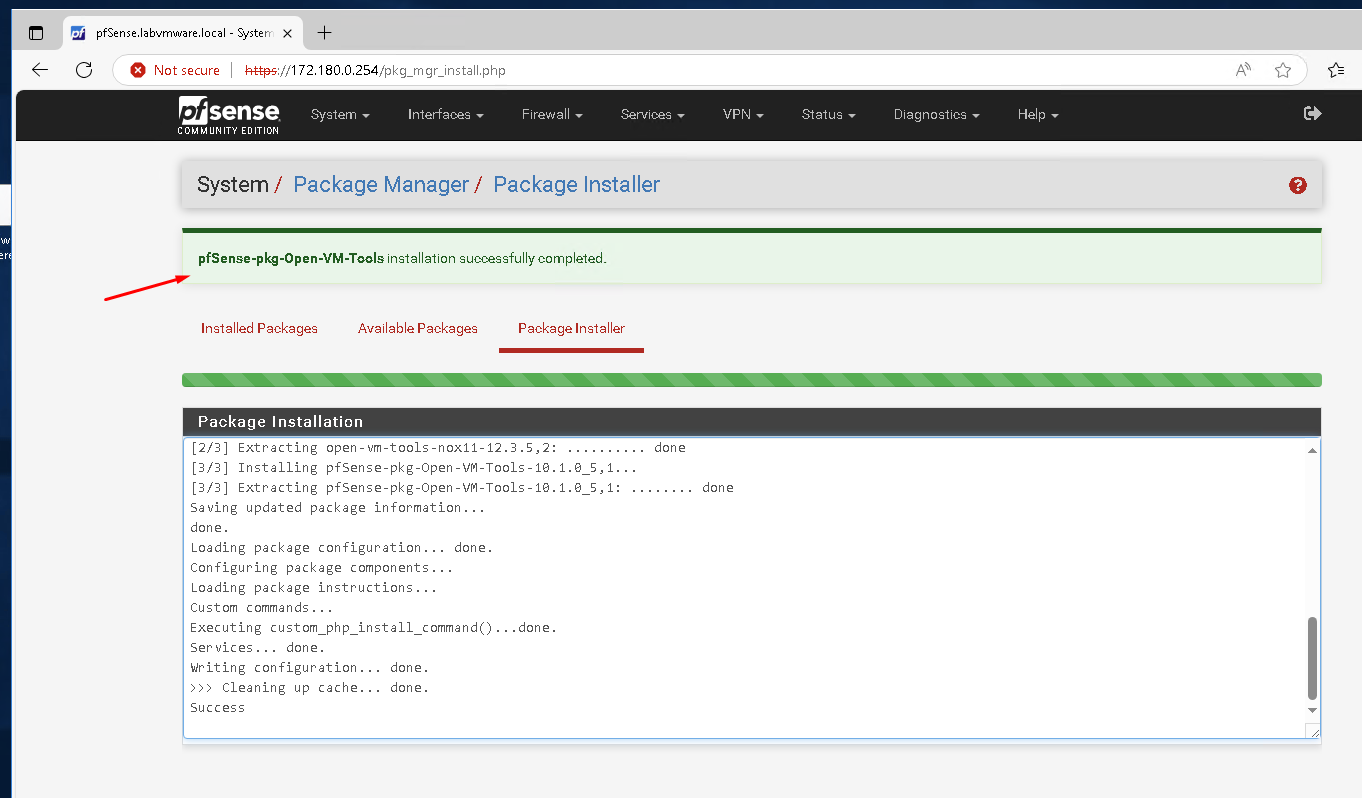1362x798 pixels.
Task: Expand the Help menu
Action: click(1038, 115)
